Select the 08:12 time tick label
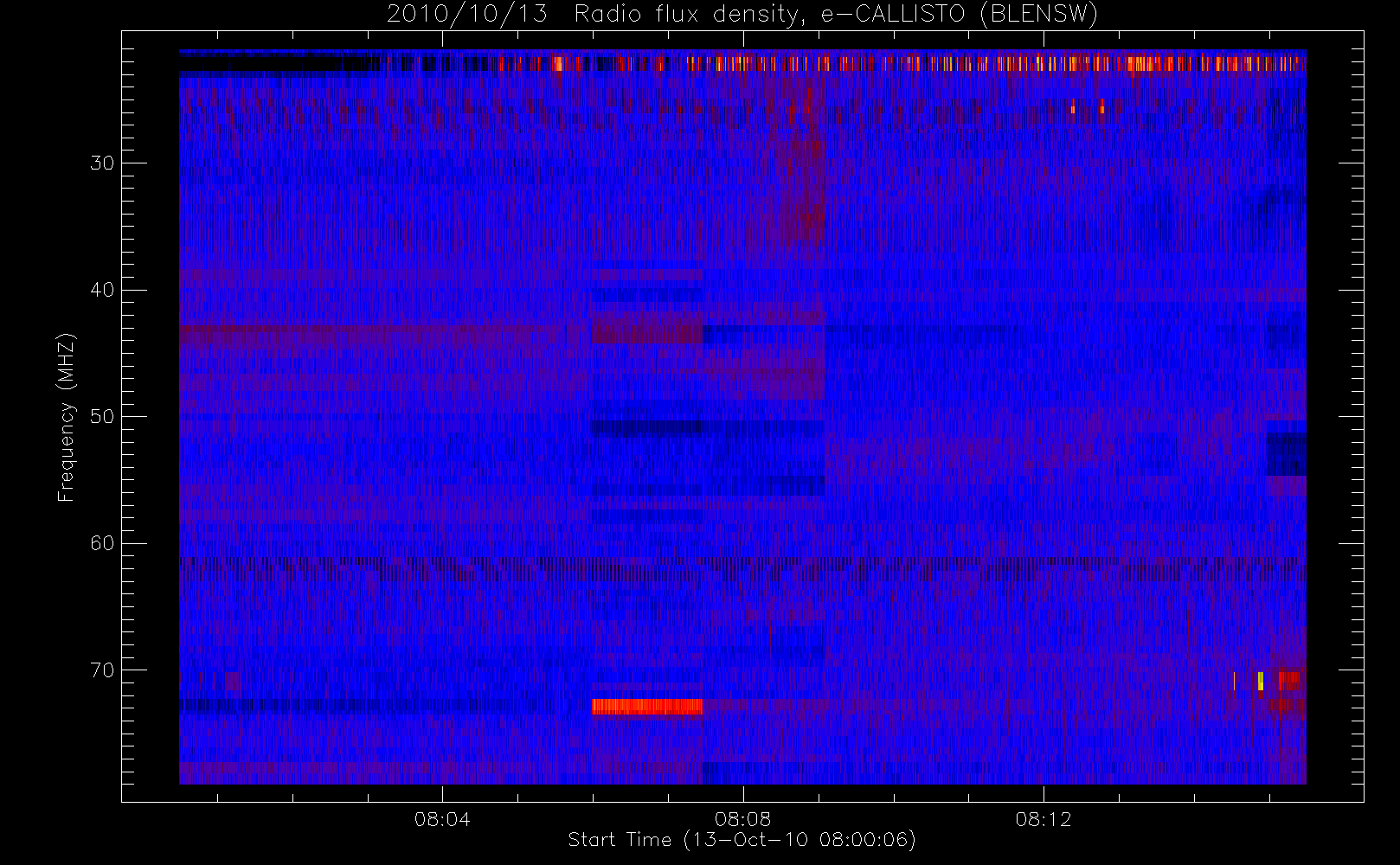 (1044, 819)
